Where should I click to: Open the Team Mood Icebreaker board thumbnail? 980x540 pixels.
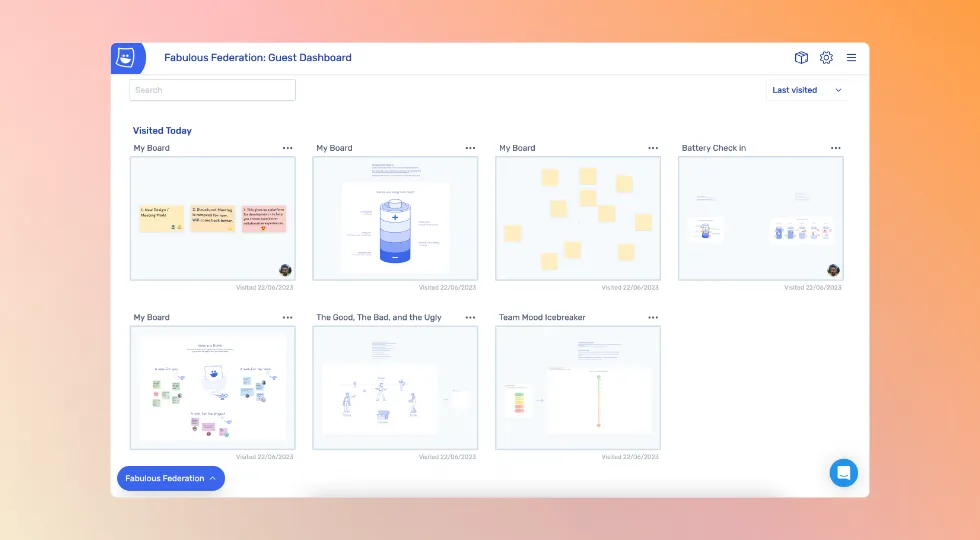578,388
